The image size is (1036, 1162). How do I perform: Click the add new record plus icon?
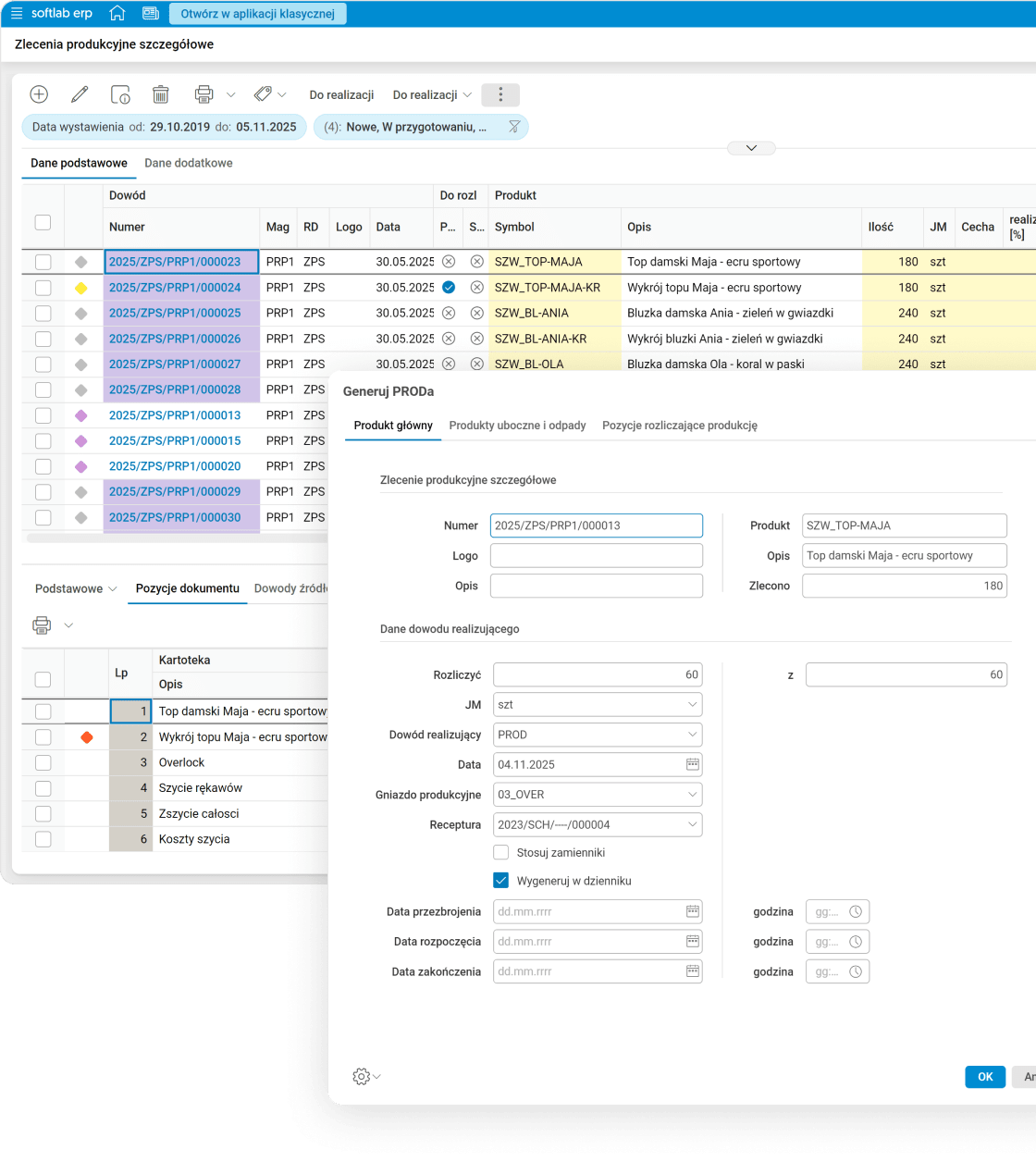(39, 94)
